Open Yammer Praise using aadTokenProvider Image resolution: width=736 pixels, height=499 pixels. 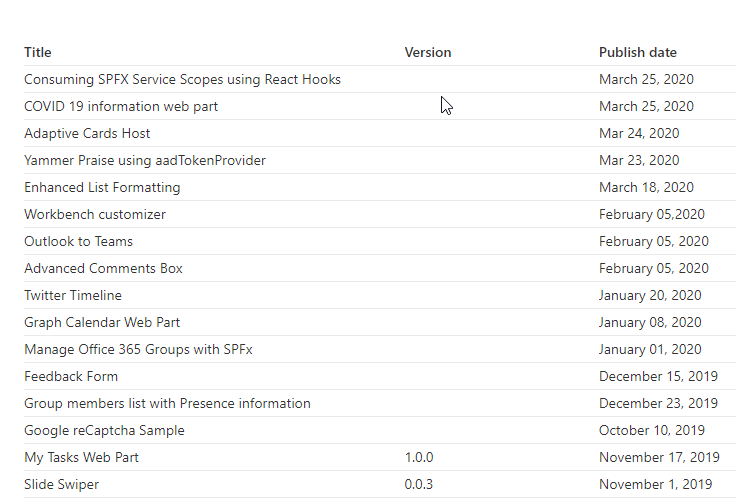point(145,161)
